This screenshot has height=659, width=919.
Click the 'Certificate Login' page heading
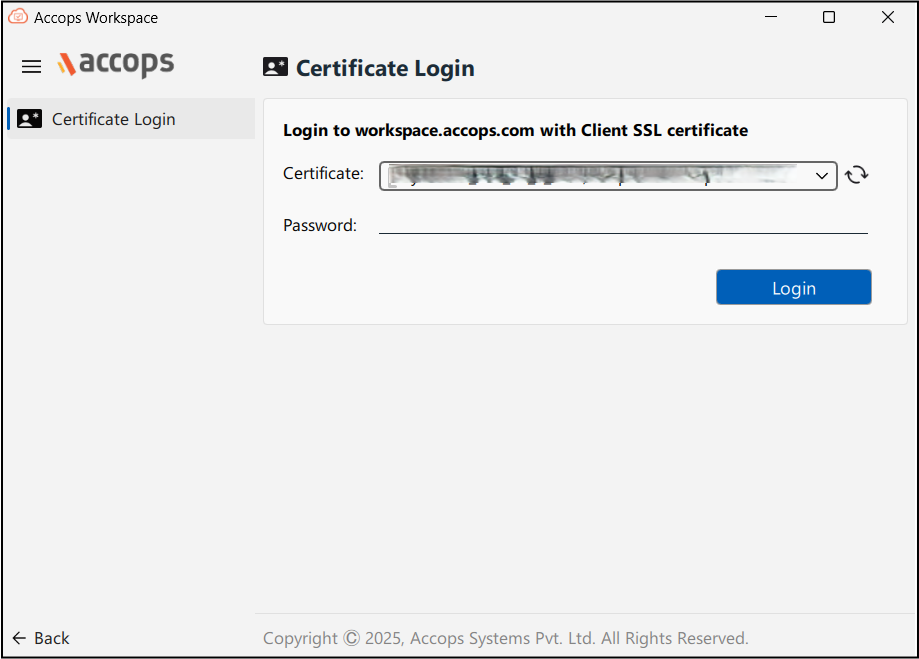coord(385,68)
